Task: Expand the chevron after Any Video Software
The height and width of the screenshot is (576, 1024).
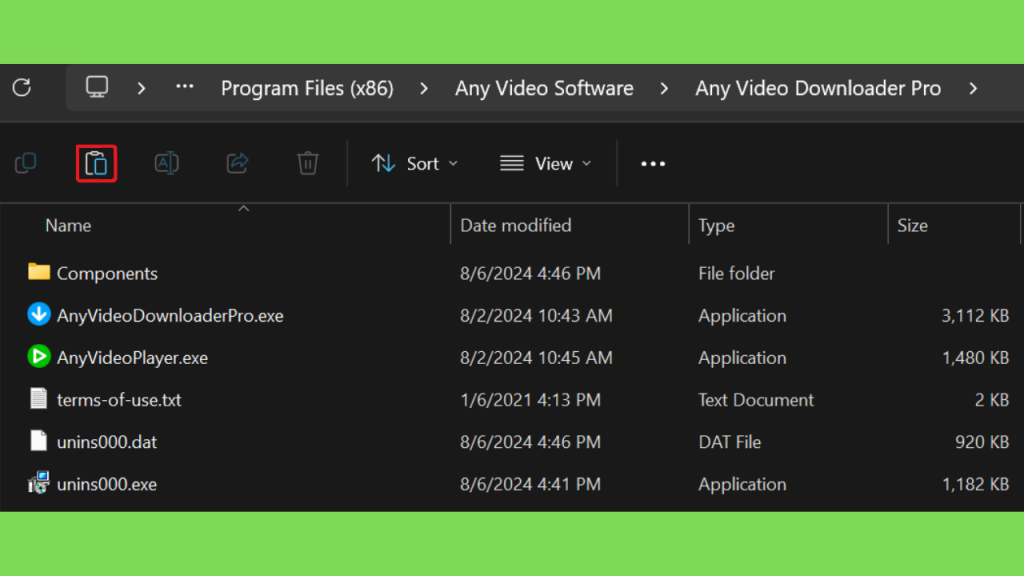Action: (664, 88)
